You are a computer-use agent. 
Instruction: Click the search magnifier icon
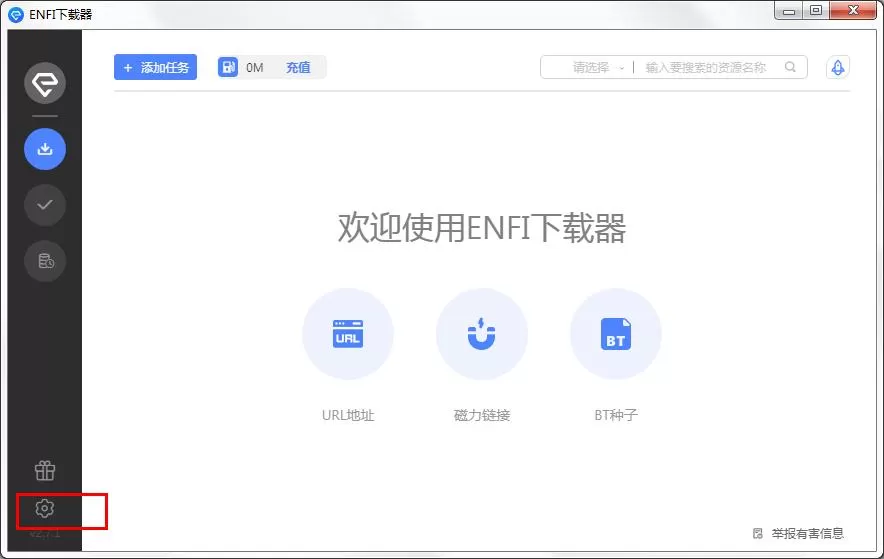[x=790, y=67]
